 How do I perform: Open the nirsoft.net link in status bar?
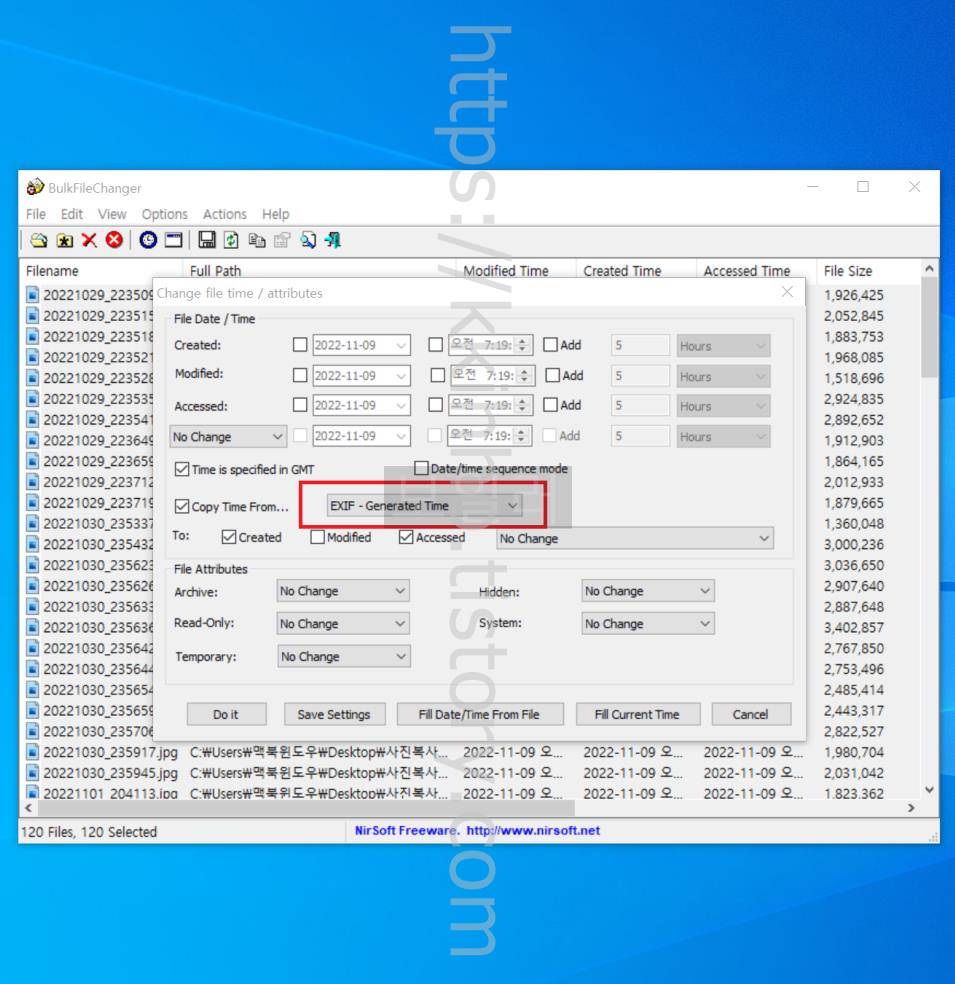coord(533,830)
